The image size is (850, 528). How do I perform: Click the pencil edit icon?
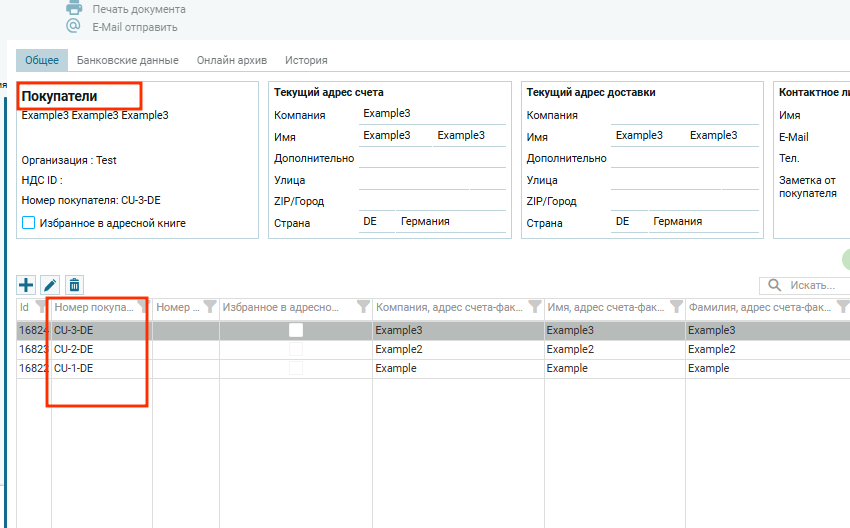click(x=50, y=285)
